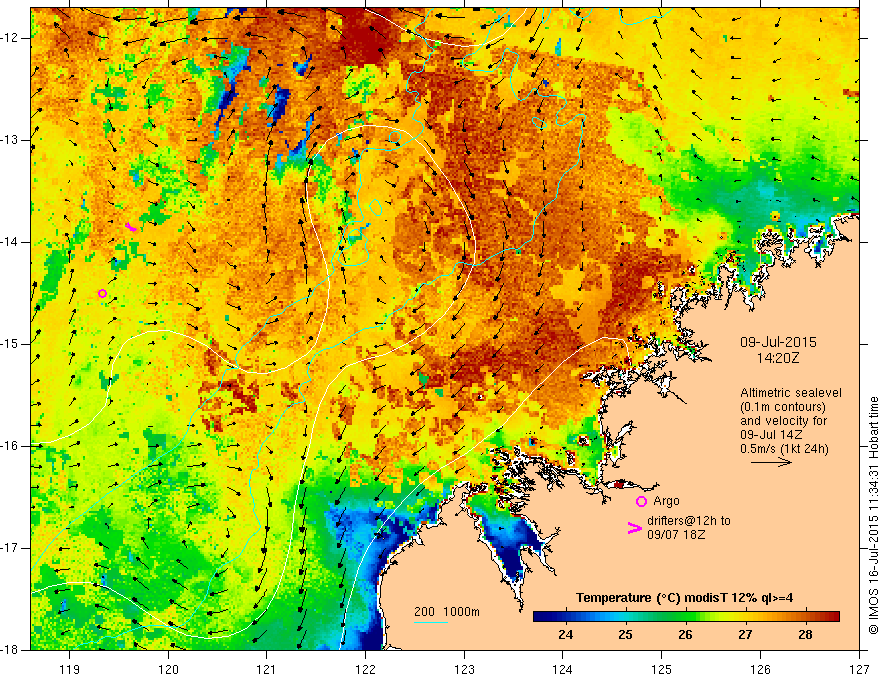Image resolution: width=880 pixels, height=680 pixels.
Task: Click the longitude axis label 125
Action: tap(662, 669)
